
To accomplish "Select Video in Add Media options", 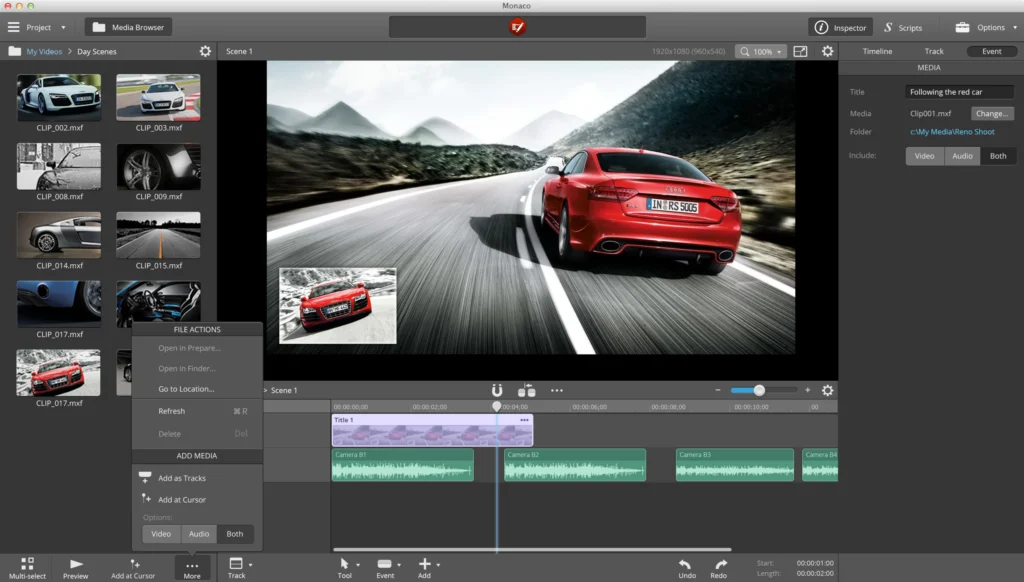I will 161,534.
